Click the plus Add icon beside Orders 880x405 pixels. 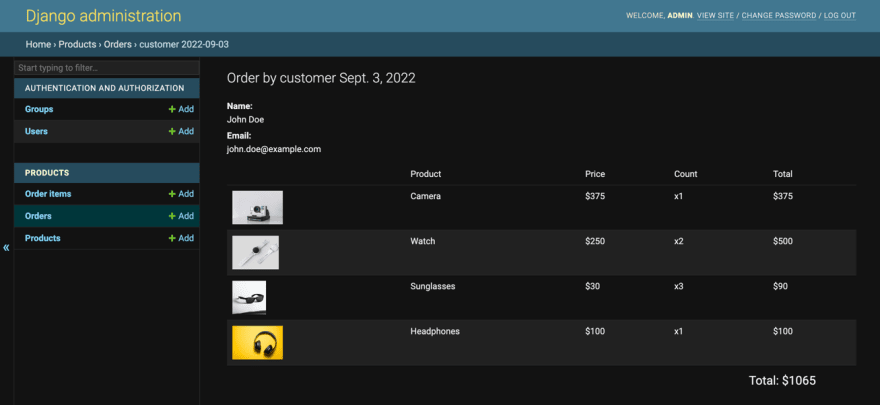pos(172,216)
